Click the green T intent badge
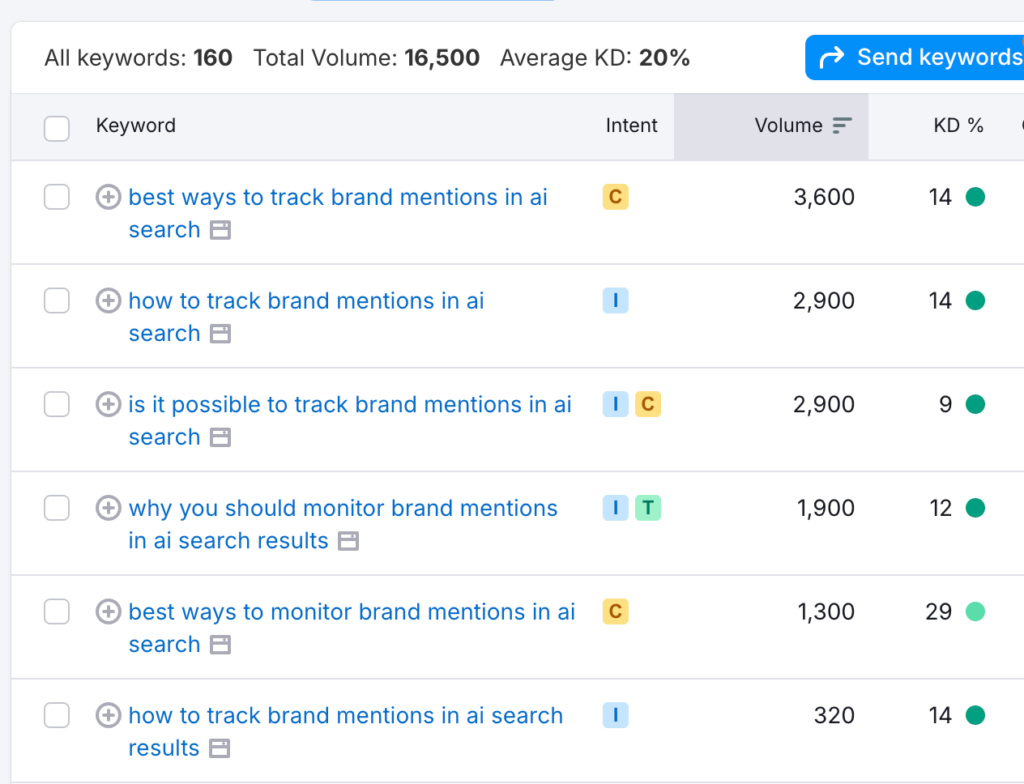The height and width of the screenshot is (784, 1024). [x=648, y=508]
